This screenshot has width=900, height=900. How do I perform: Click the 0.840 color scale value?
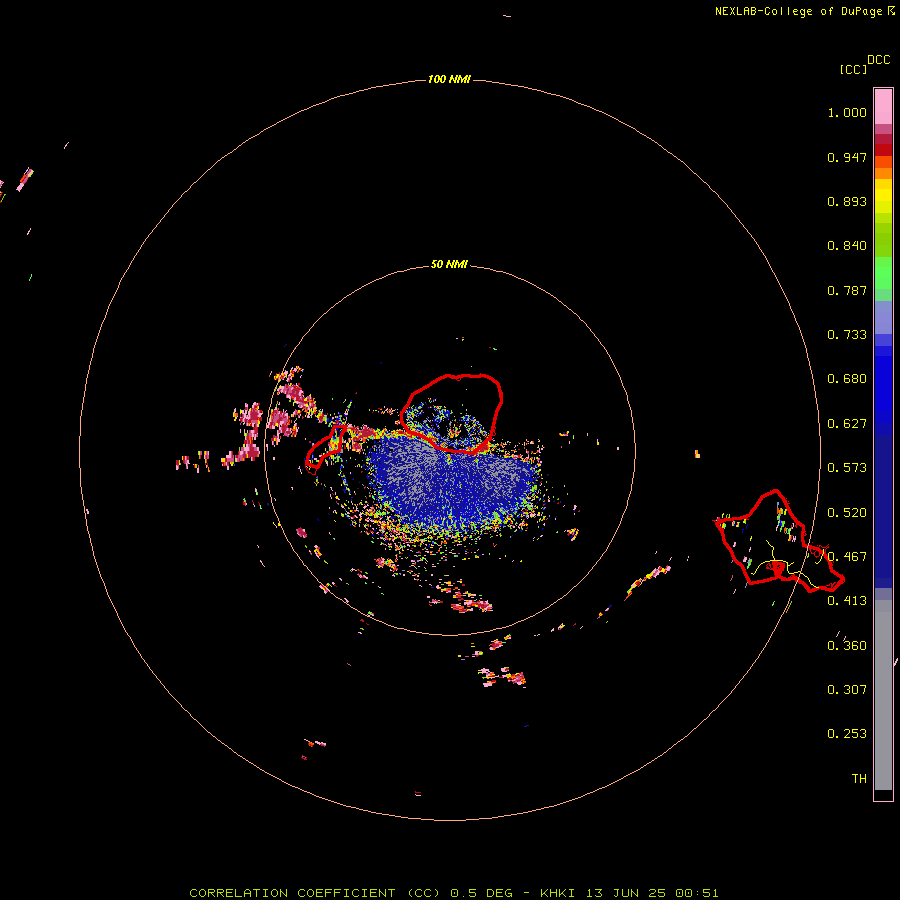point(847,246)
